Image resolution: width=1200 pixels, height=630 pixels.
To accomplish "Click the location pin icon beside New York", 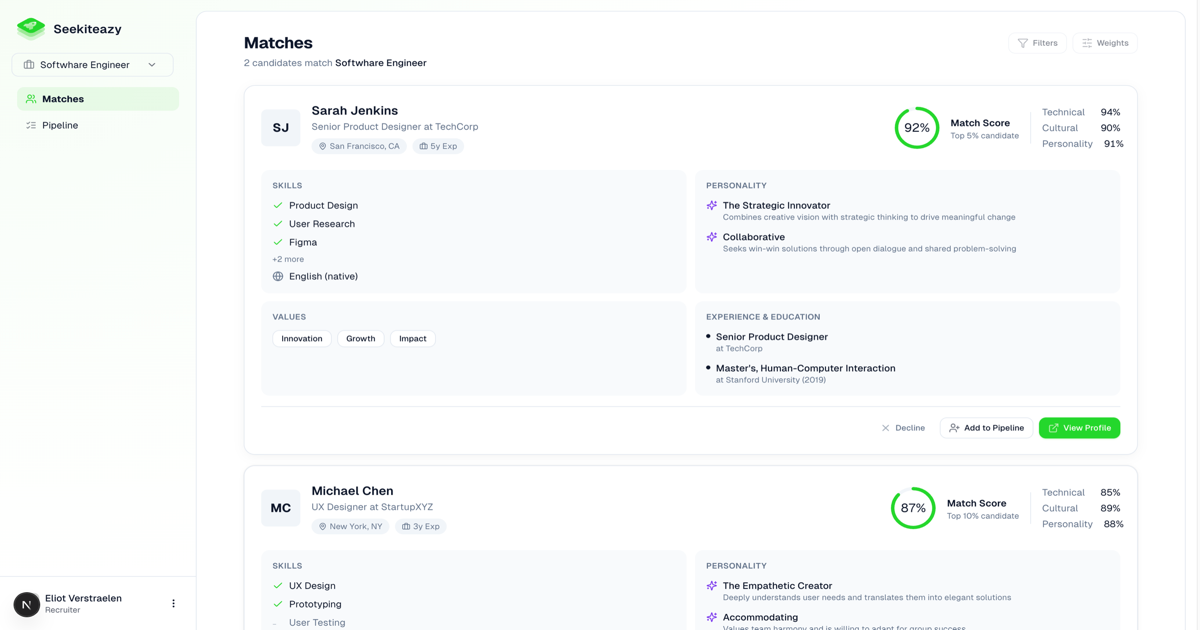I will (x=323, y=526).
